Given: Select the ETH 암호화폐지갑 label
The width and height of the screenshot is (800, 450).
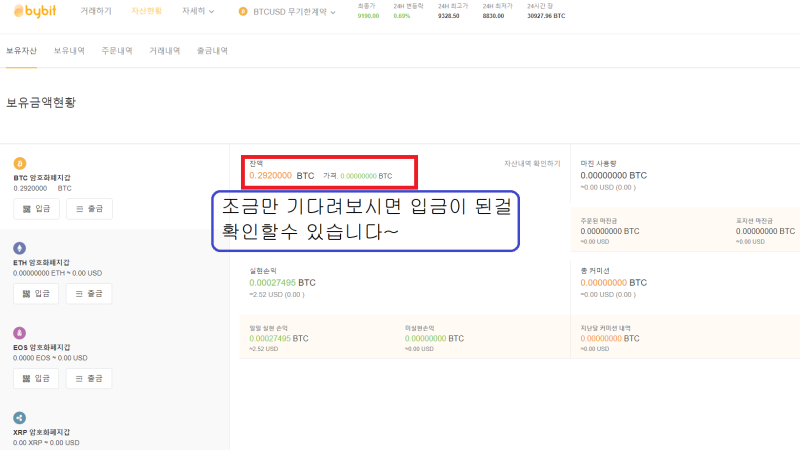Looking at the screenshot, I should pos(41,262).
